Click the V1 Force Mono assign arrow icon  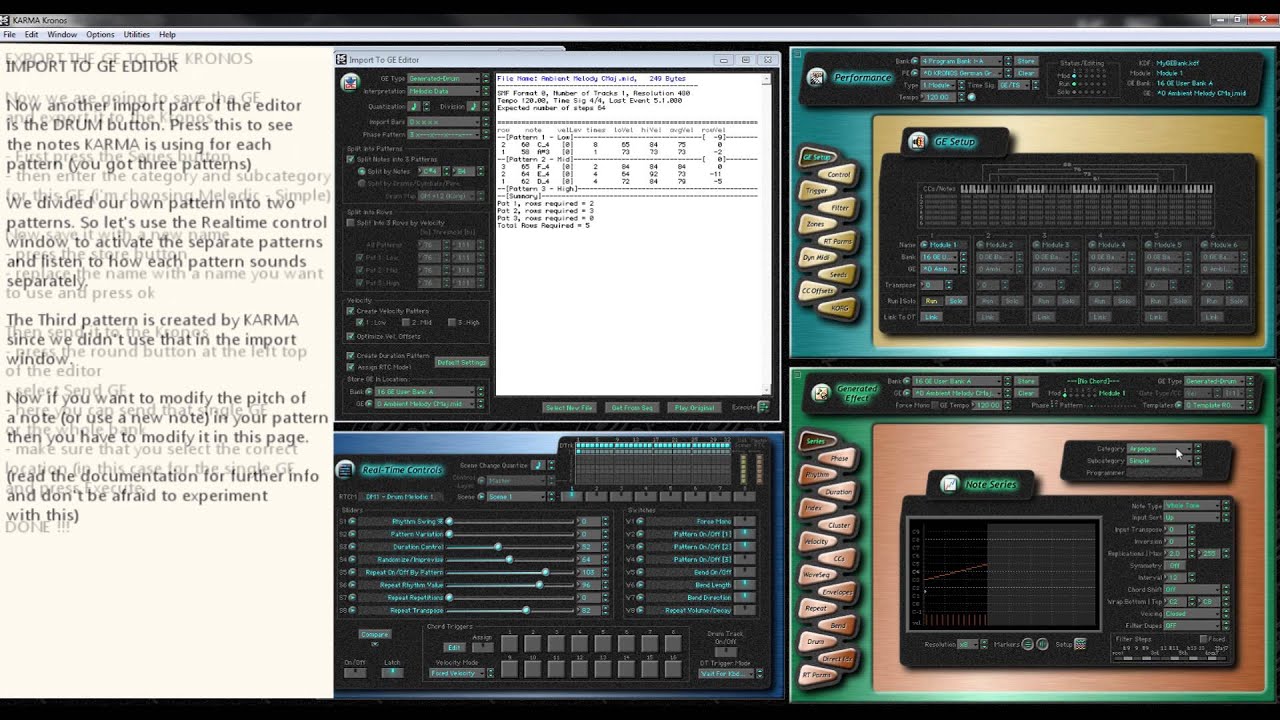click(640, 521)
